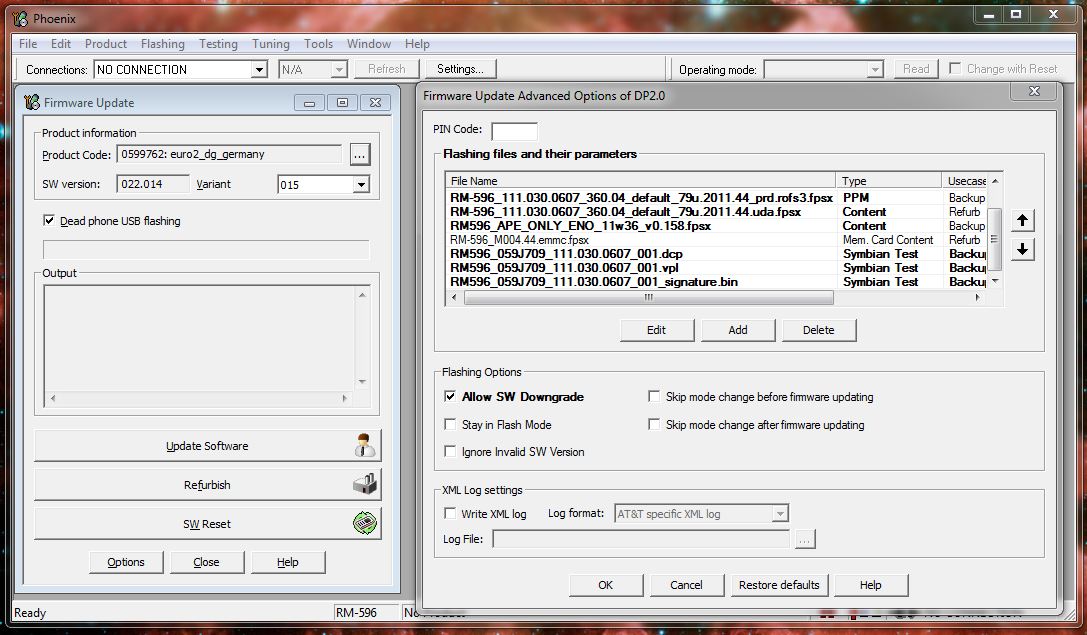Toggle Dead phone USB flashing checkbox
1087x635 pixels.
(x=49, y=220)
